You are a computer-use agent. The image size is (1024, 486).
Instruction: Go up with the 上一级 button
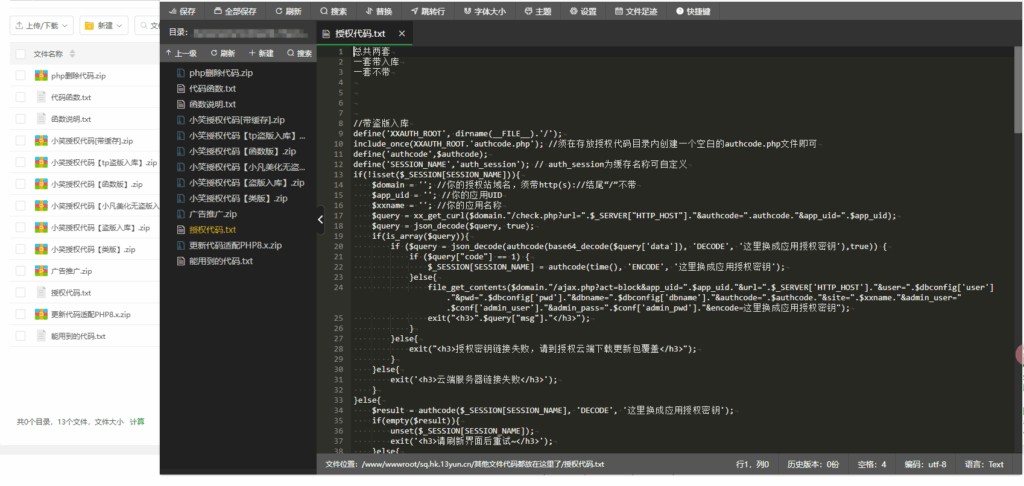point(181,54)
